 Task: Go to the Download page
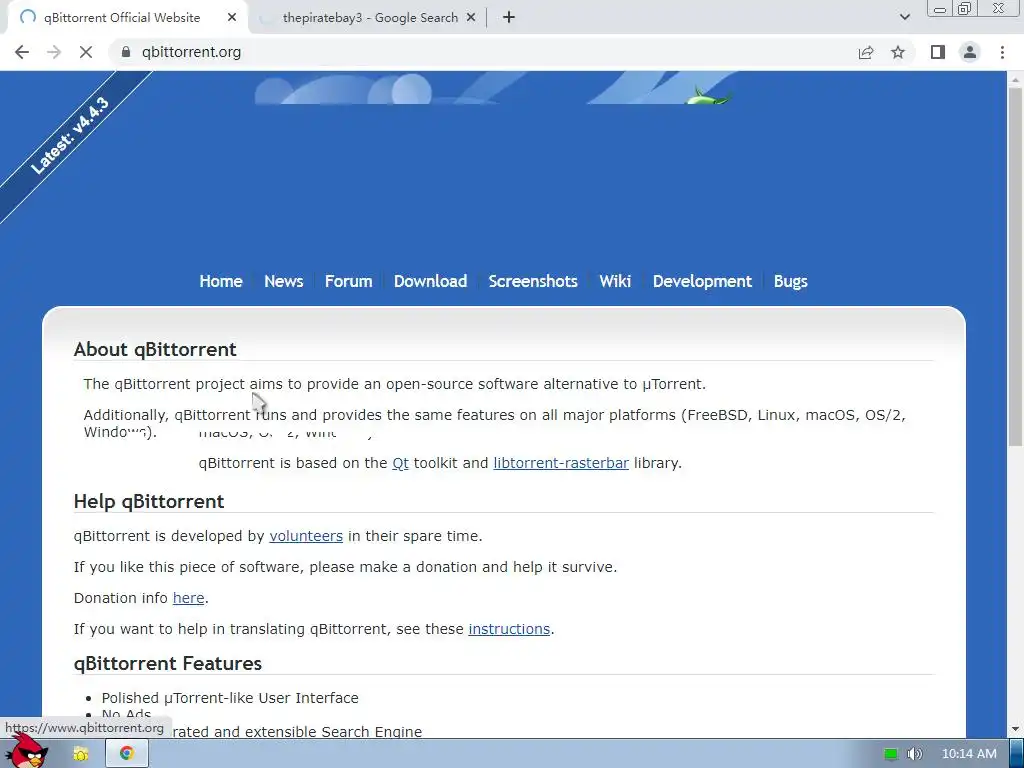point(430,281)
